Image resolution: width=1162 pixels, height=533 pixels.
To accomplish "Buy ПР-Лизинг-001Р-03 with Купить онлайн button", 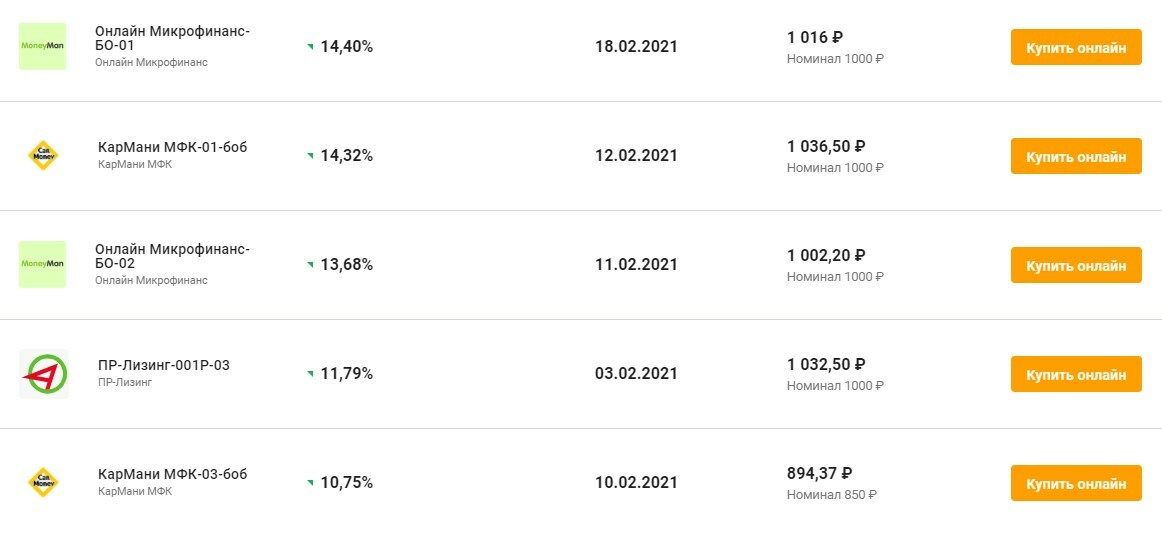I will pos(1075,374).
